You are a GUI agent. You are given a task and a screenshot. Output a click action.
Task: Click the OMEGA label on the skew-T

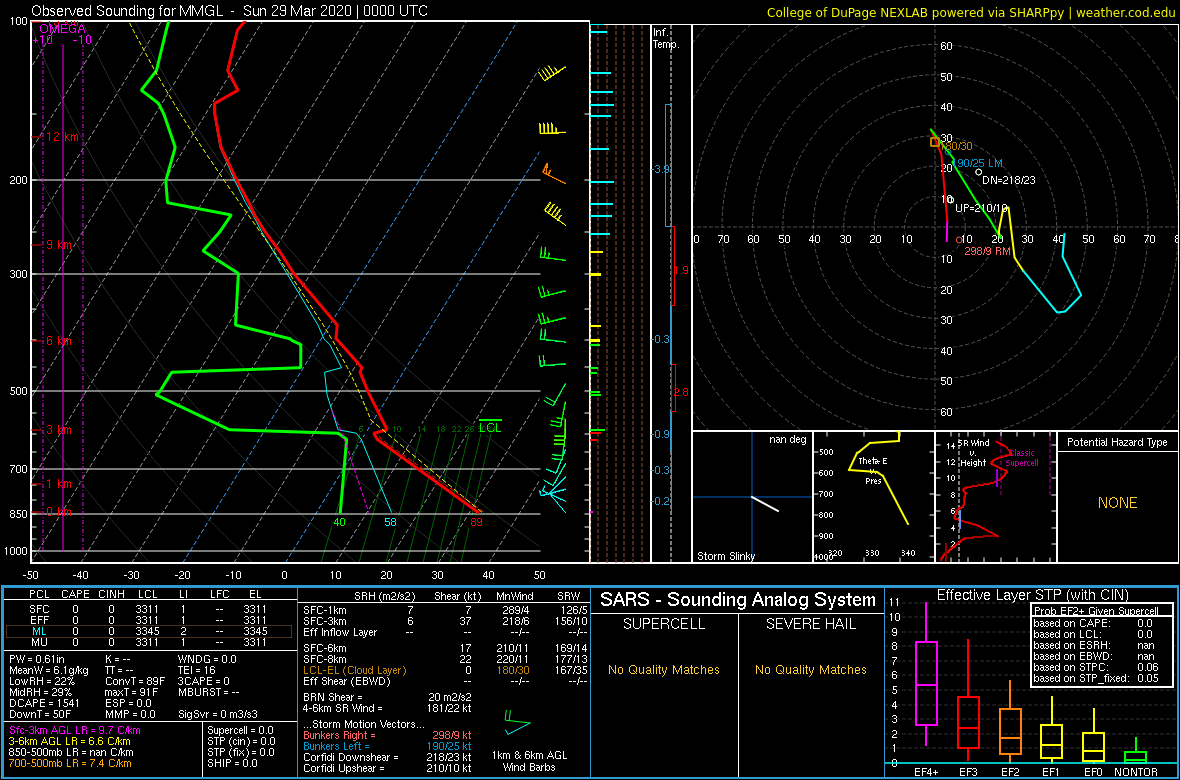pyautogui.click(x=61, y=29)
